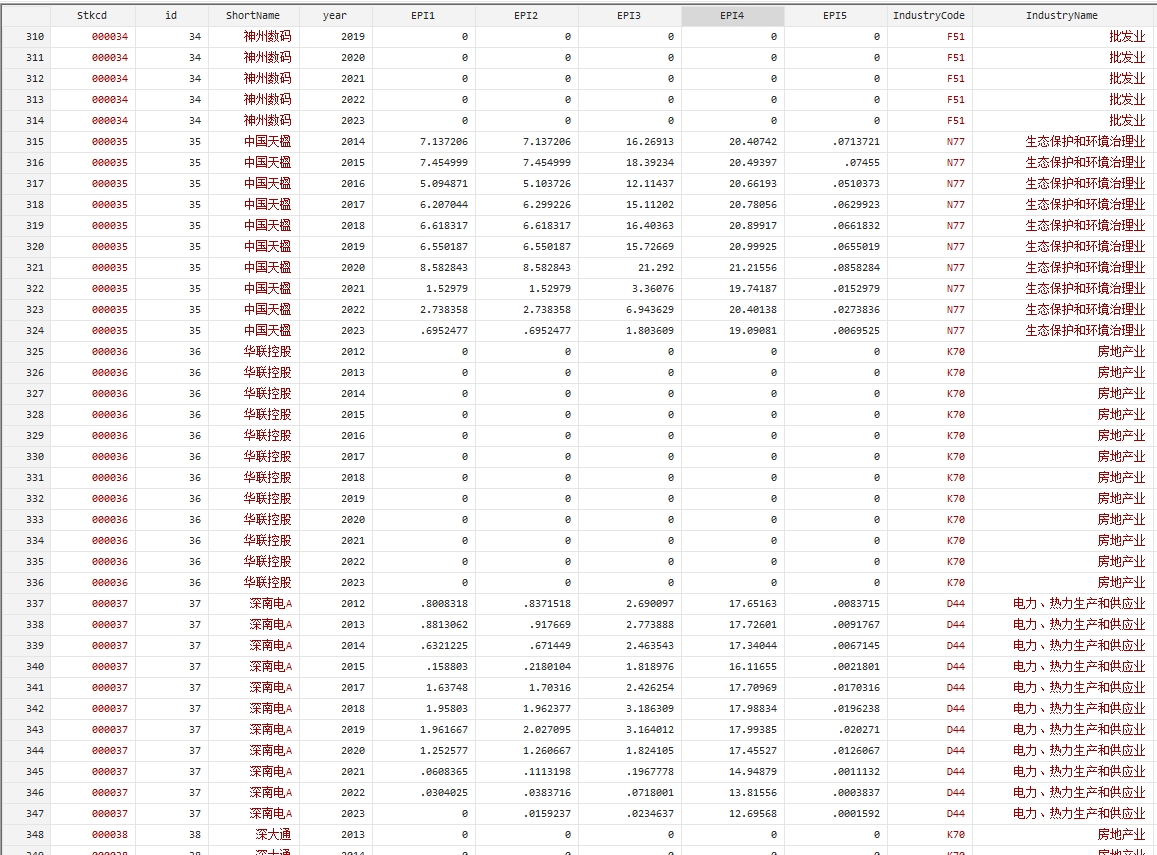Viewport: 1157px width, 855px height.
Task: Click EPI4 value 16.11655 in row 340
Action: (753, 667)
